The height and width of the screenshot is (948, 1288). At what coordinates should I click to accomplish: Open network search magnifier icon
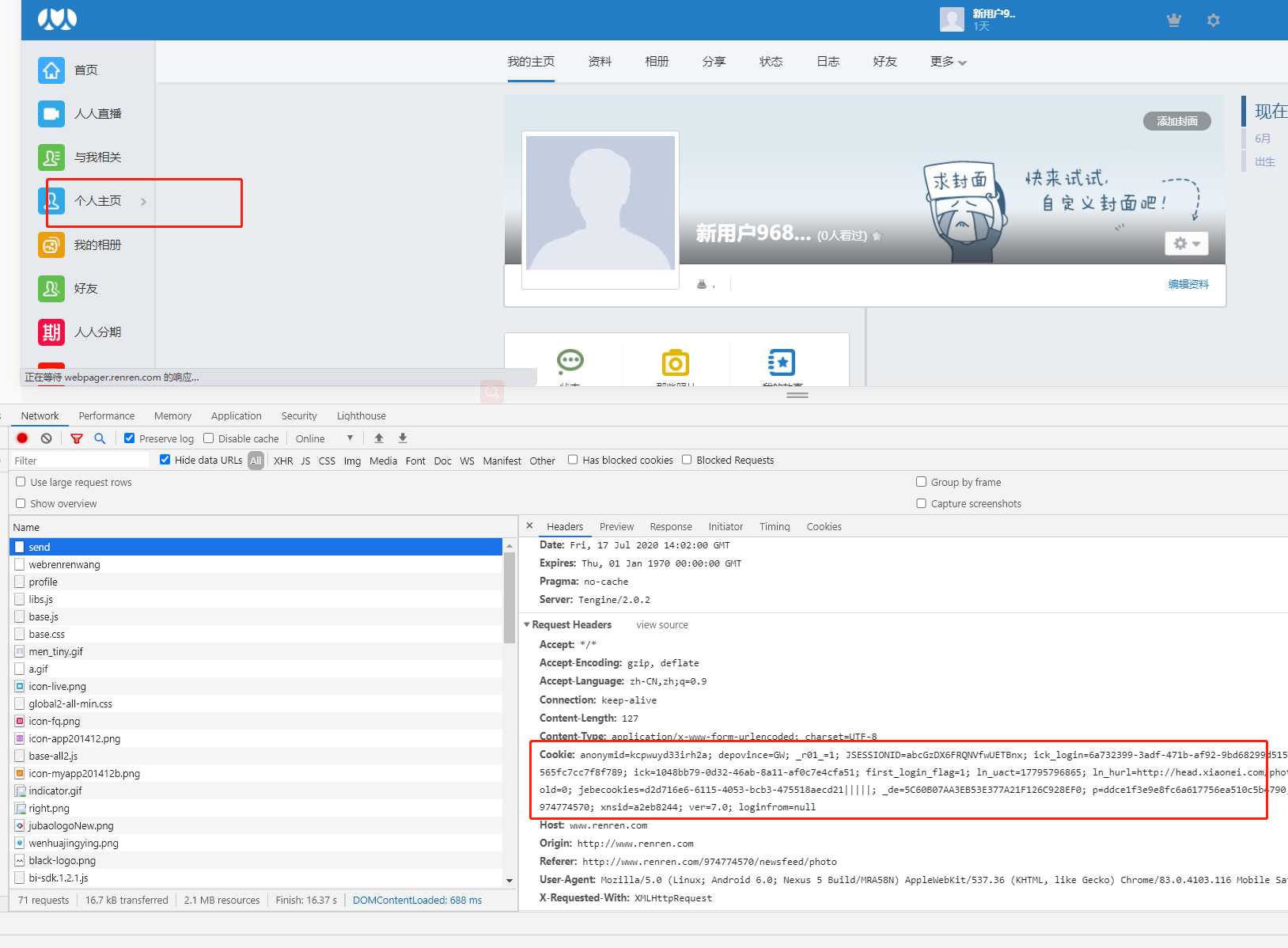pos(100,438)
